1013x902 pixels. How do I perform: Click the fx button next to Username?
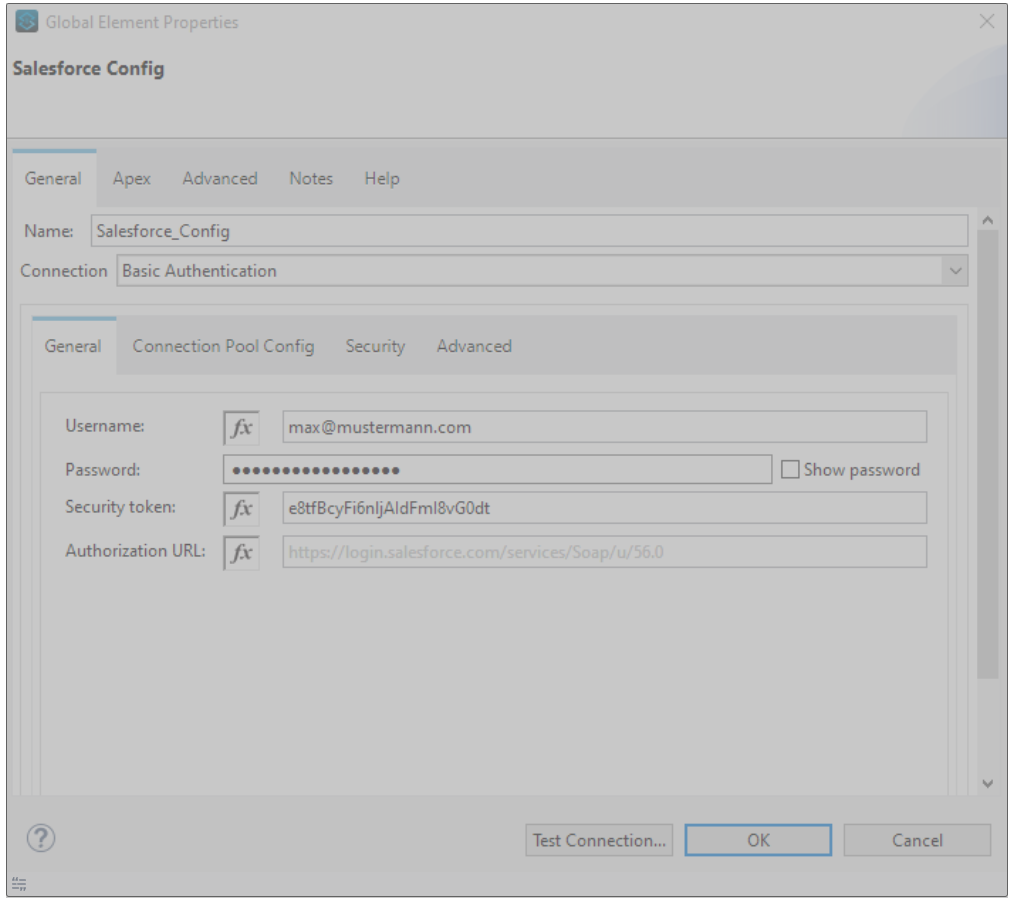pos(241,427)
